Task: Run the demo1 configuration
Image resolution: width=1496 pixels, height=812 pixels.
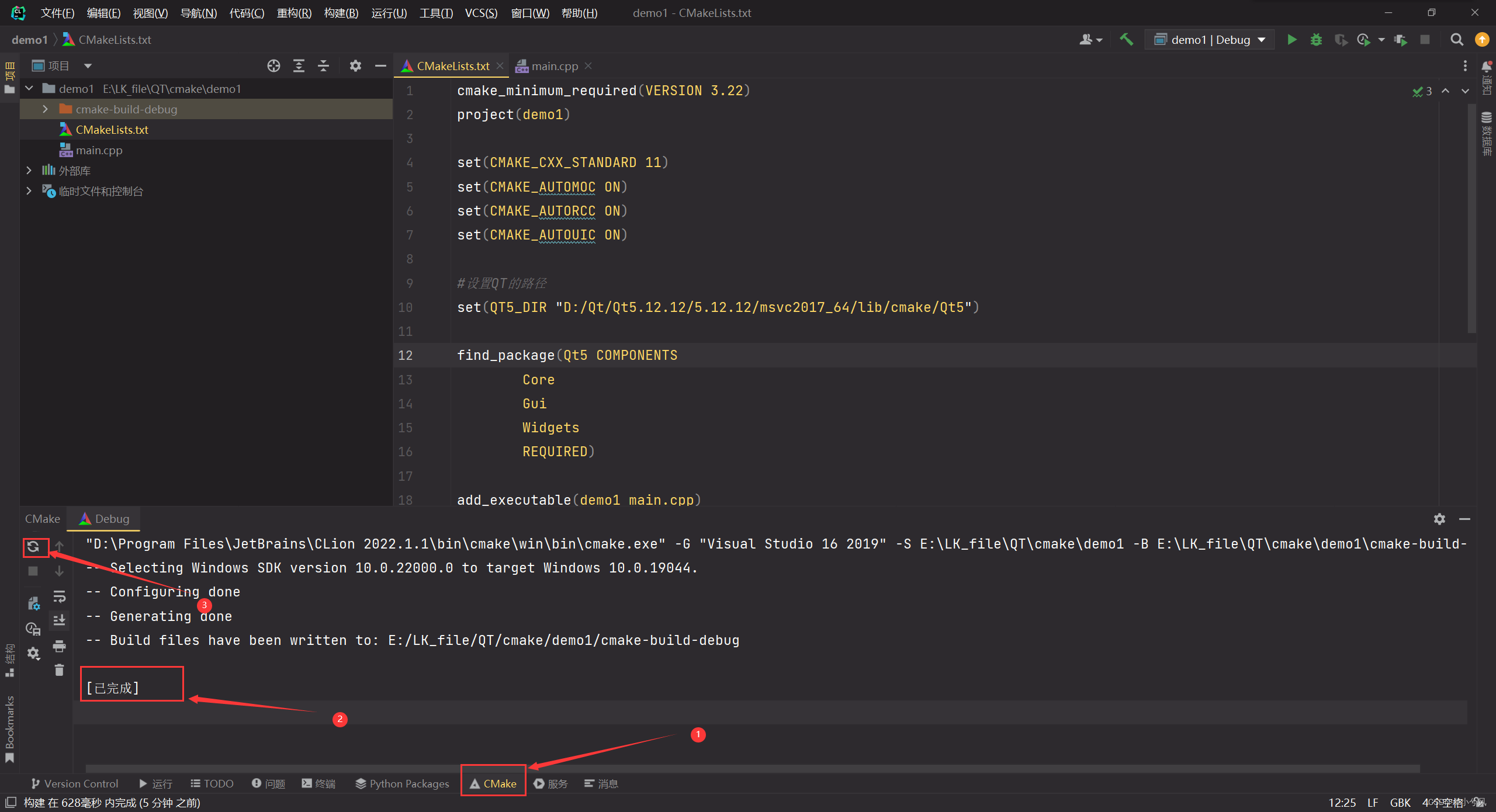Action: 1292,40
